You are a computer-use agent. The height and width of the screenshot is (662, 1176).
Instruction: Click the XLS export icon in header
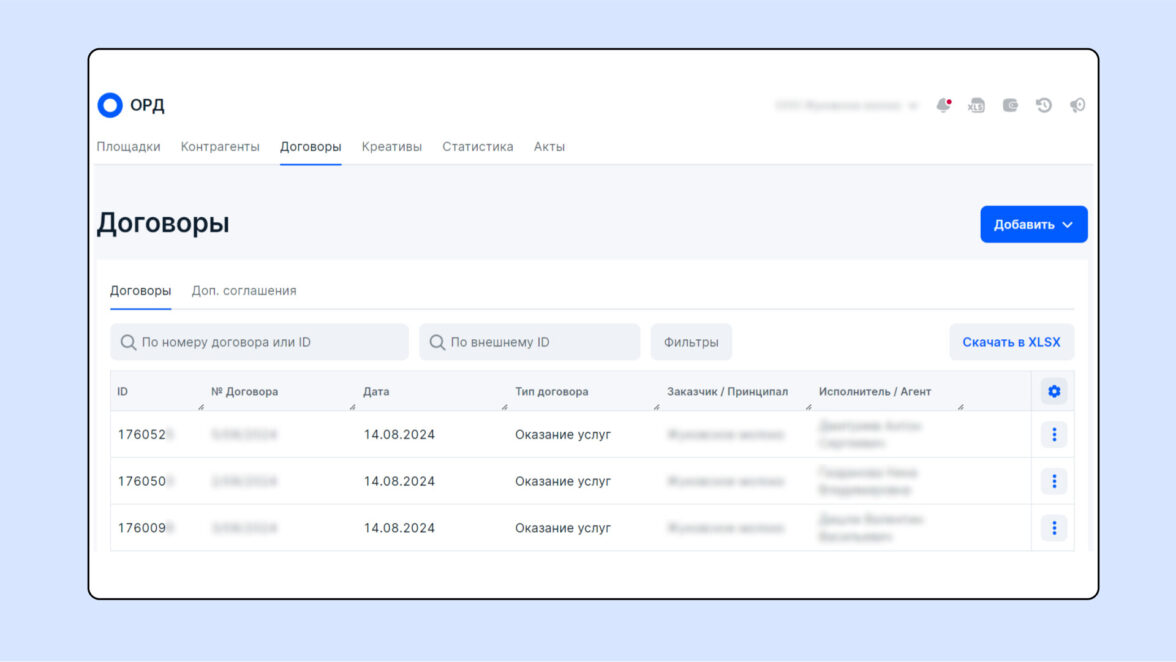coord(976,105)
